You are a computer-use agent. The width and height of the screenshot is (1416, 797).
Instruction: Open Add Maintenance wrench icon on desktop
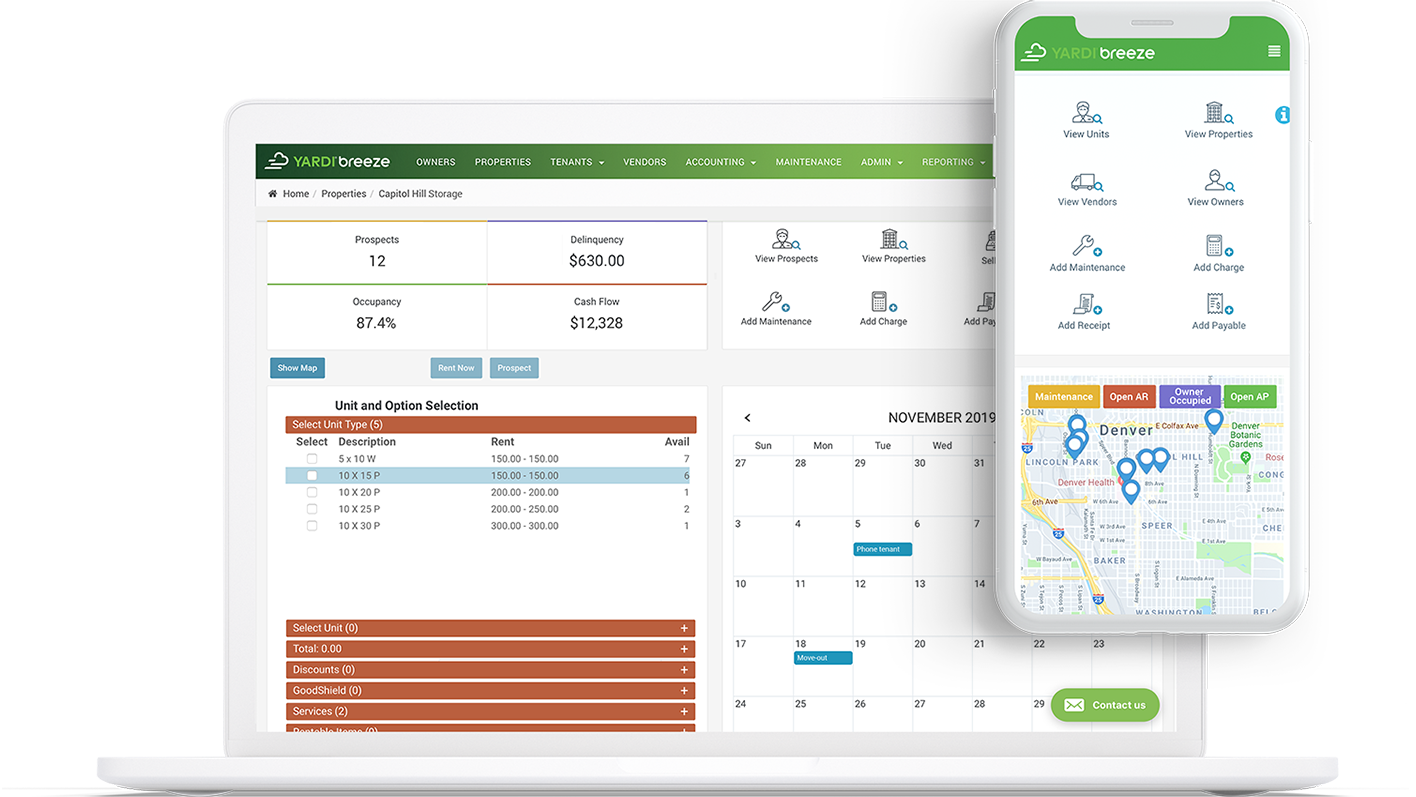click(775, 302)
